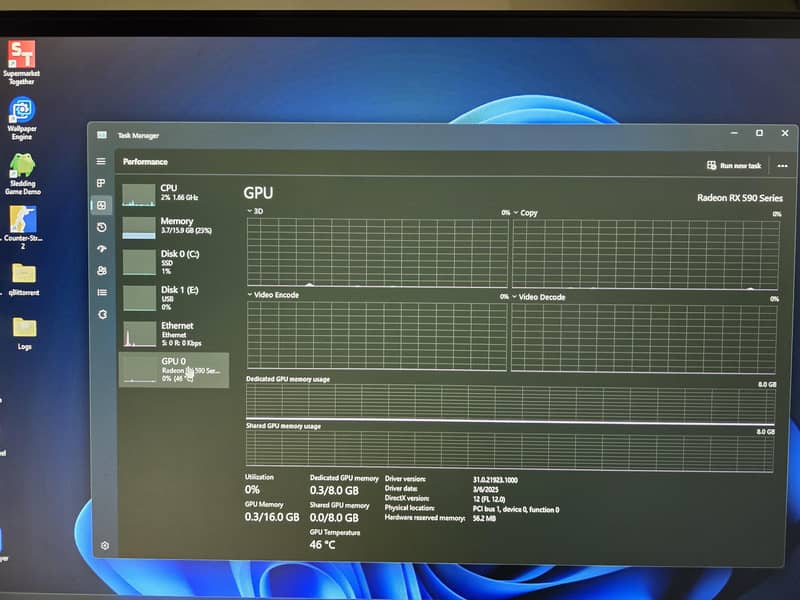Change the Video Decode graph engine
This screenshot has height=600, width=800.
[x=515, y=297]
